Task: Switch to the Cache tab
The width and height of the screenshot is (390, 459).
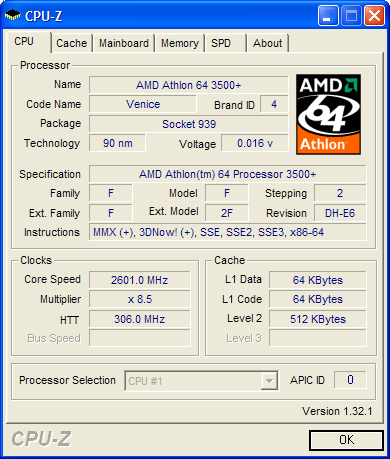Action: pyautogui.click(x=71, y=43)
